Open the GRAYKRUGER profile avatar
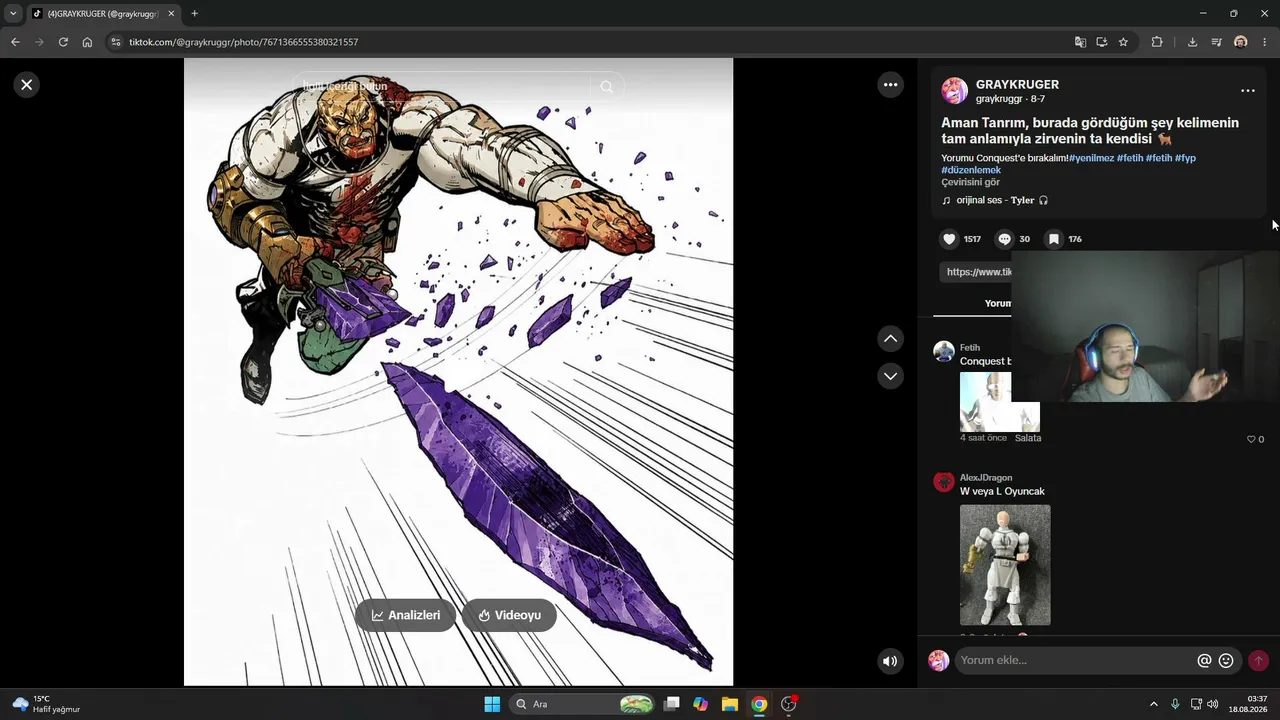This screenshot has height=720, width=1280. pos(954,91)
